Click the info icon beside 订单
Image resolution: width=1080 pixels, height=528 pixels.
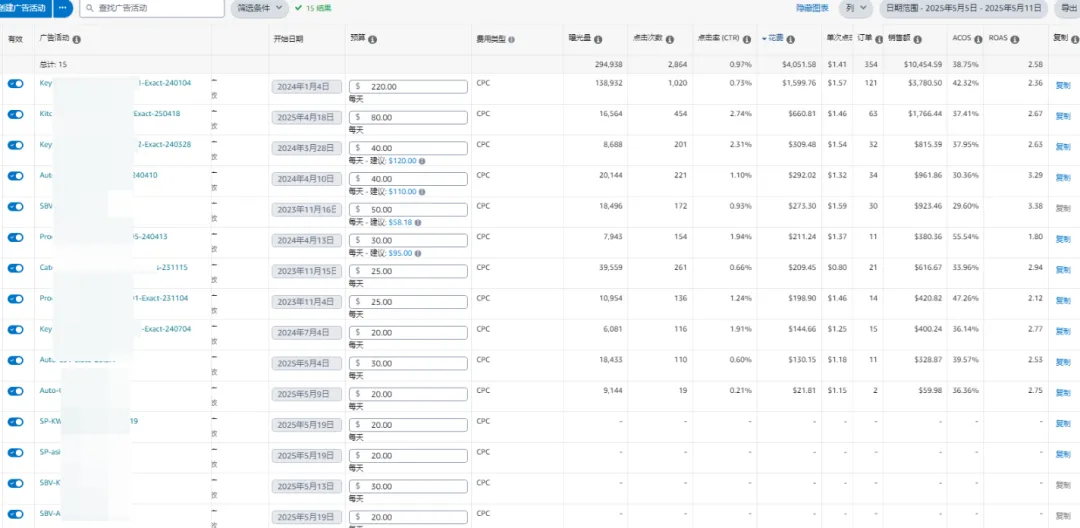[879, 40]
